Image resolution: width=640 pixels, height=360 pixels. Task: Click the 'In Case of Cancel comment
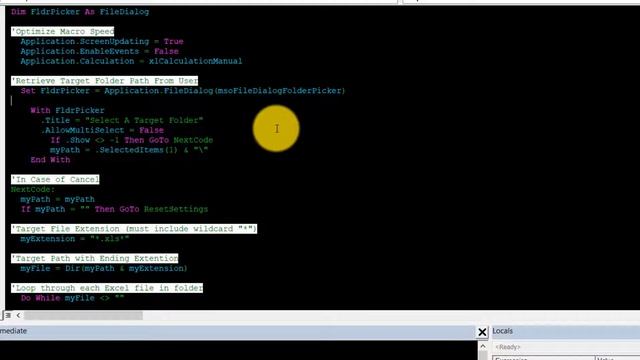tap(55, 180)
